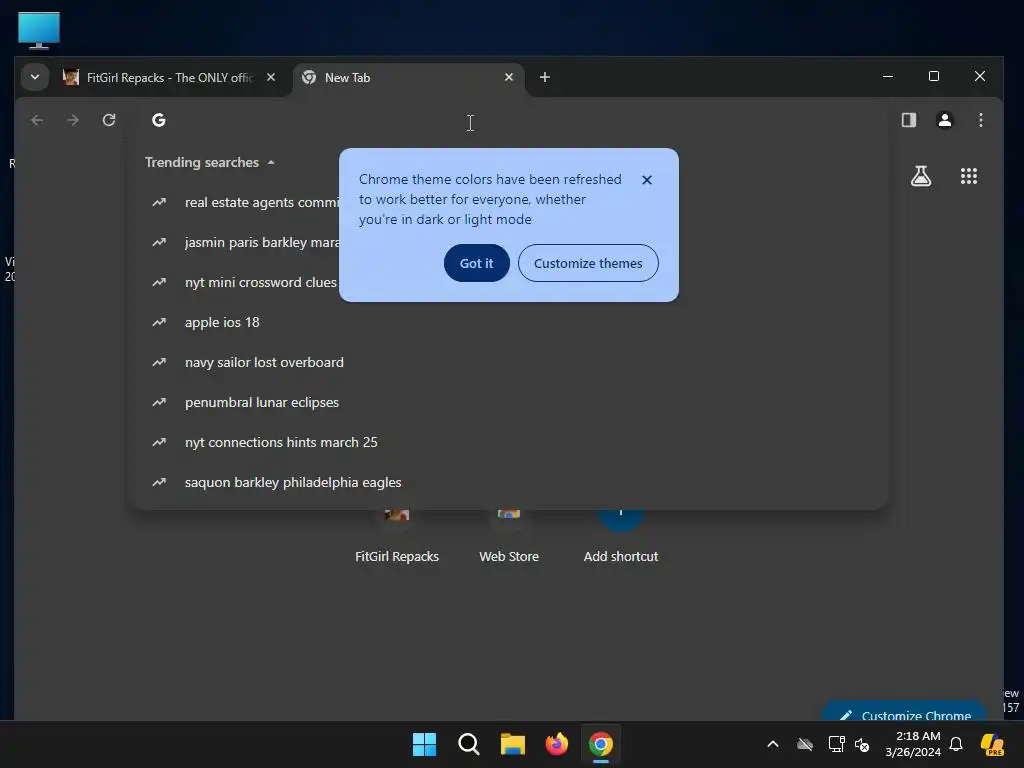Open the profile avatar icon
Image resolution: width=1024 pixels, height=768 pixels.
pos(944,120)
